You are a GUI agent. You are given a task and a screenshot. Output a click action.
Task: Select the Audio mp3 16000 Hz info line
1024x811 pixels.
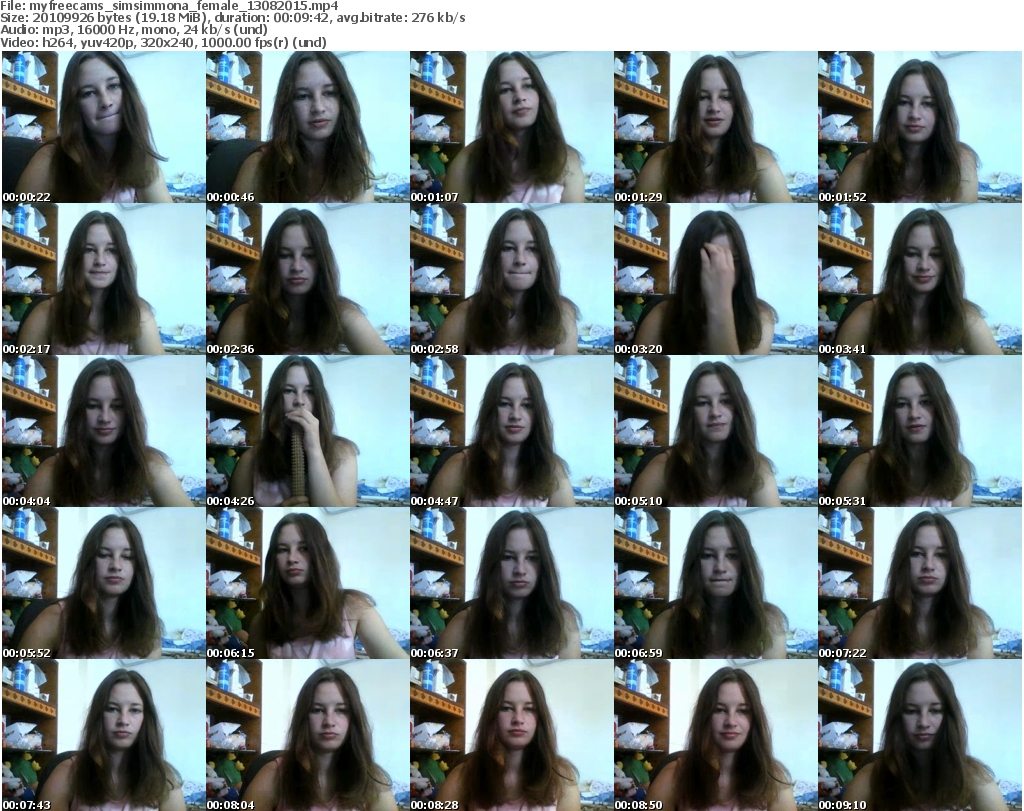coord(134,30)
